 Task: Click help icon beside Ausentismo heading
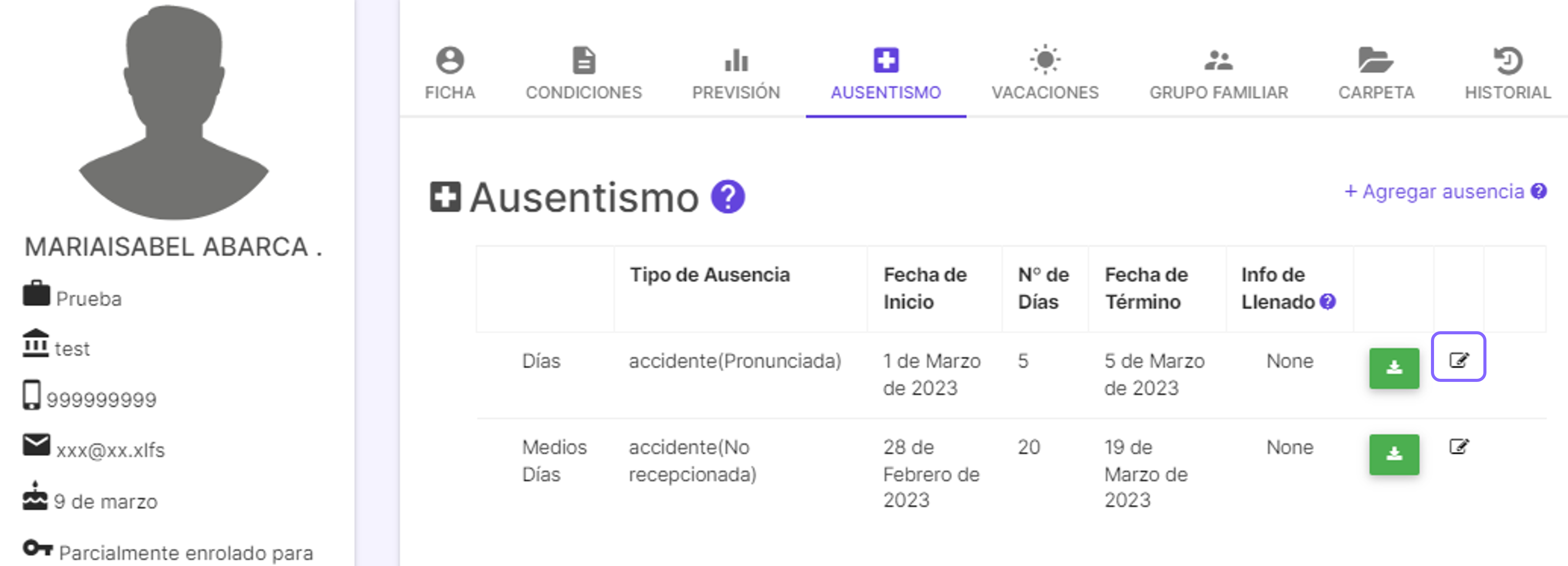(x=728, y=196)
